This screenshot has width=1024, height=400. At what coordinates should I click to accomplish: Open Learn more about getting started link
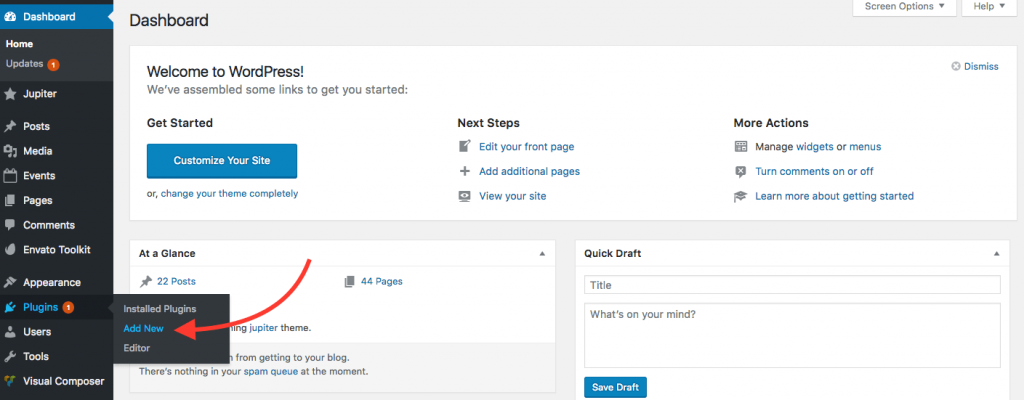pos(835,196)
